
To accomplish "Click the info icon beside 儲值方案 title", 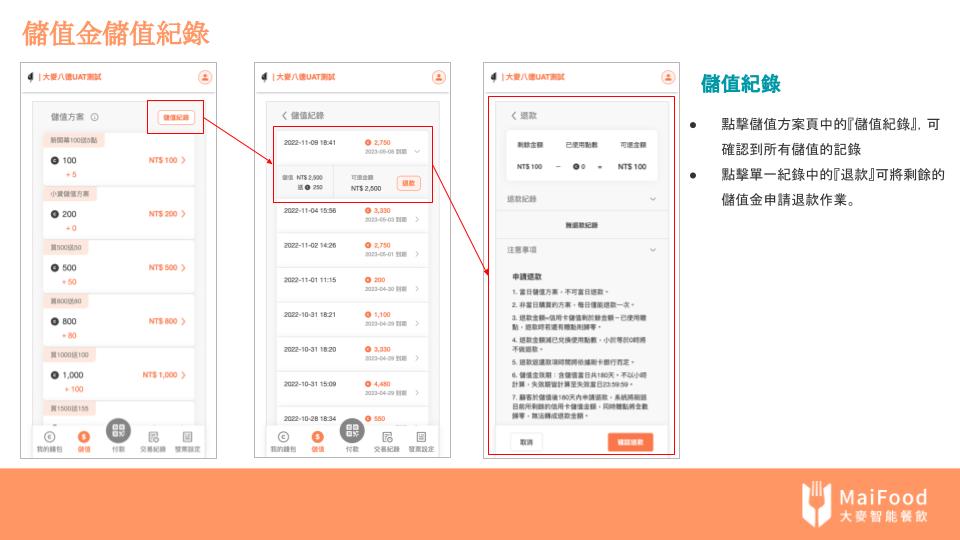I will point(95,118).
